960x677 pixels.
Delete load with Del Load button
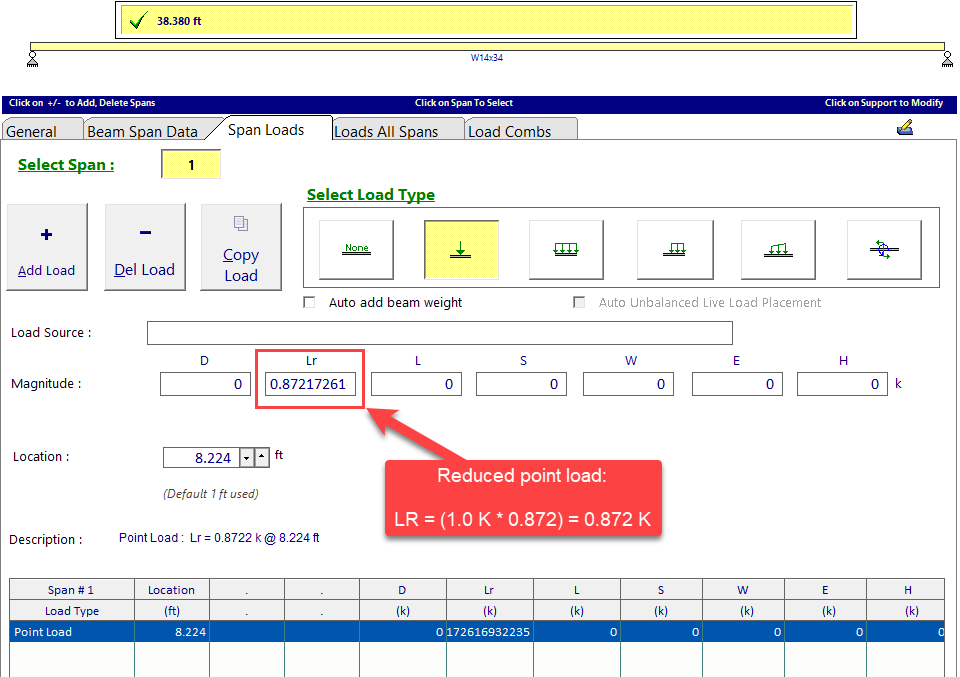[x=144, y=247]
